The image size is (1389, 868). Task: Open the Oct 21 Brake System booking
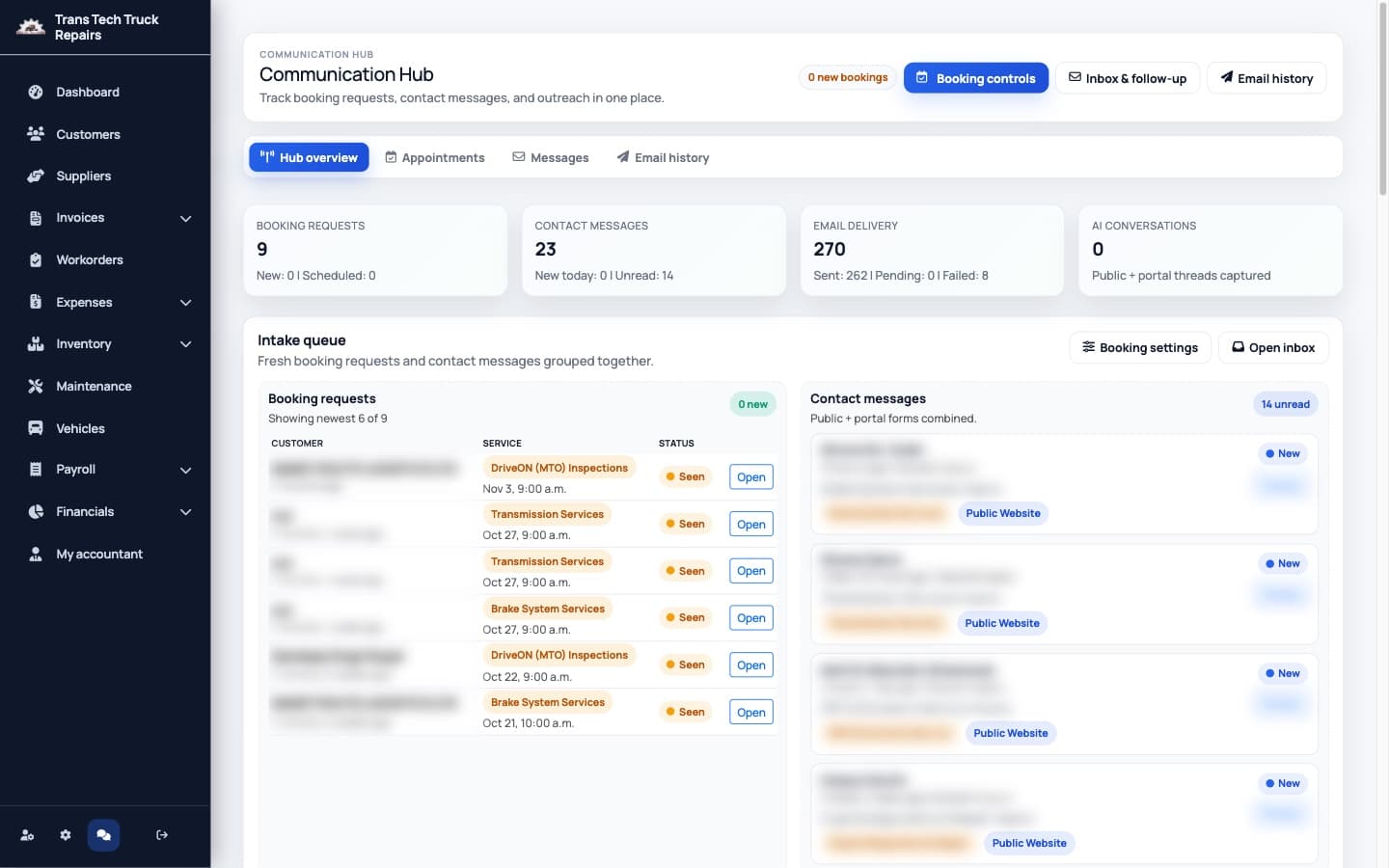[751, 713]
